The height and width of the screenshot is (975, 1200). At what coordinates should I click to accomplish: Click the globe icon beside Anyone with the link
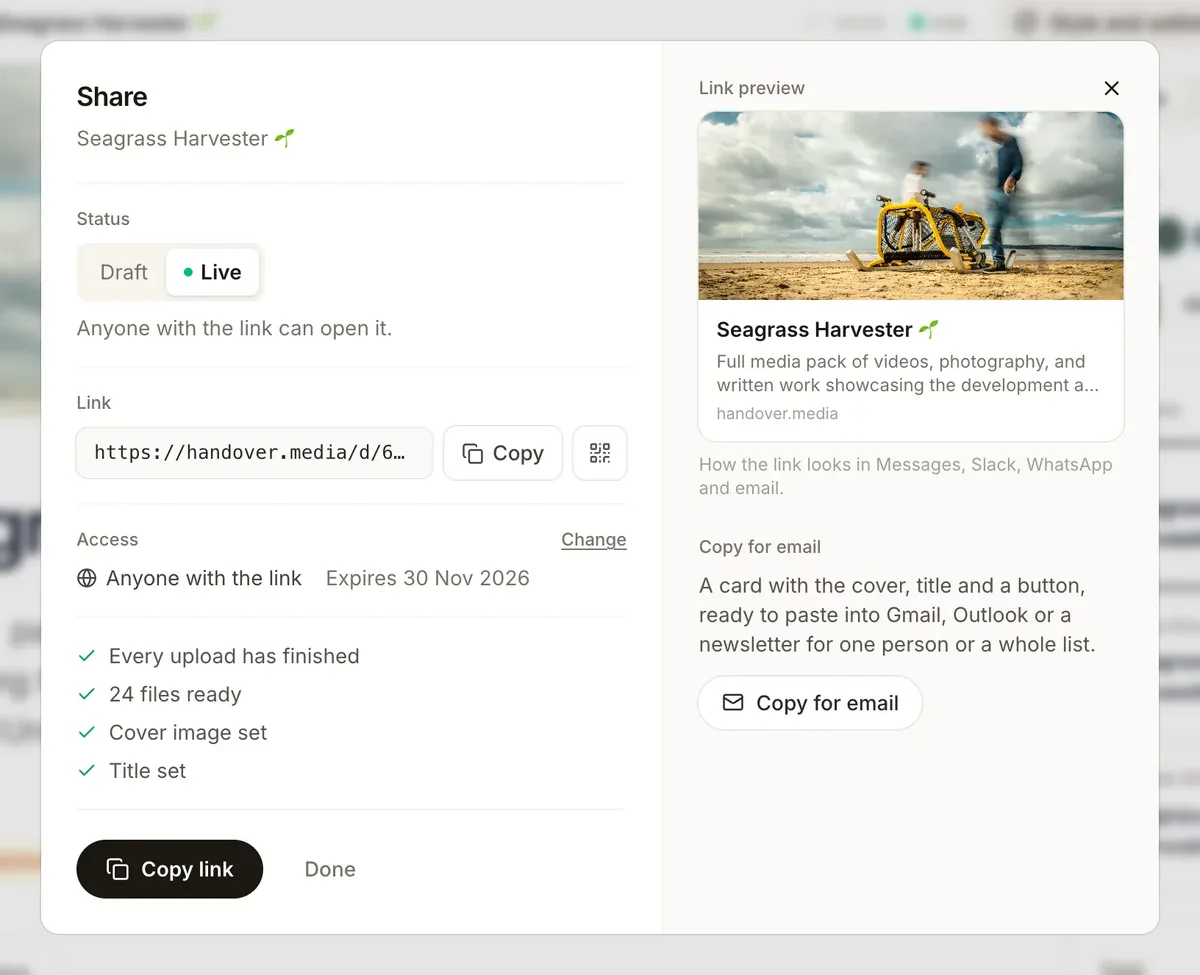click(x=87, y=578)
